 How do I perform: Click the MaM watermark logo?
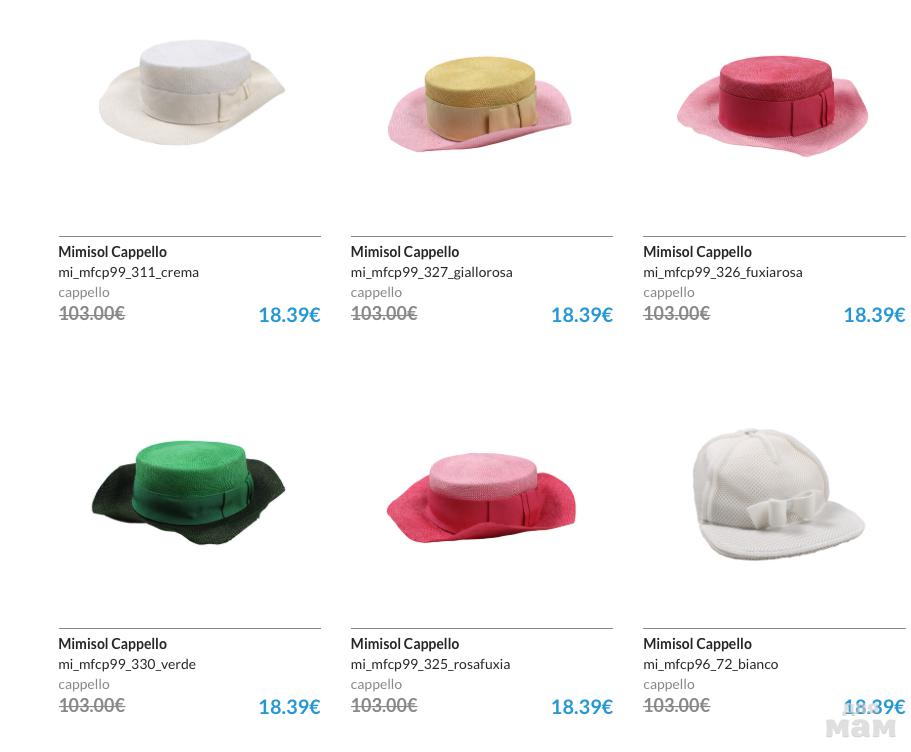pyautogui.click(x=860, y=727)
